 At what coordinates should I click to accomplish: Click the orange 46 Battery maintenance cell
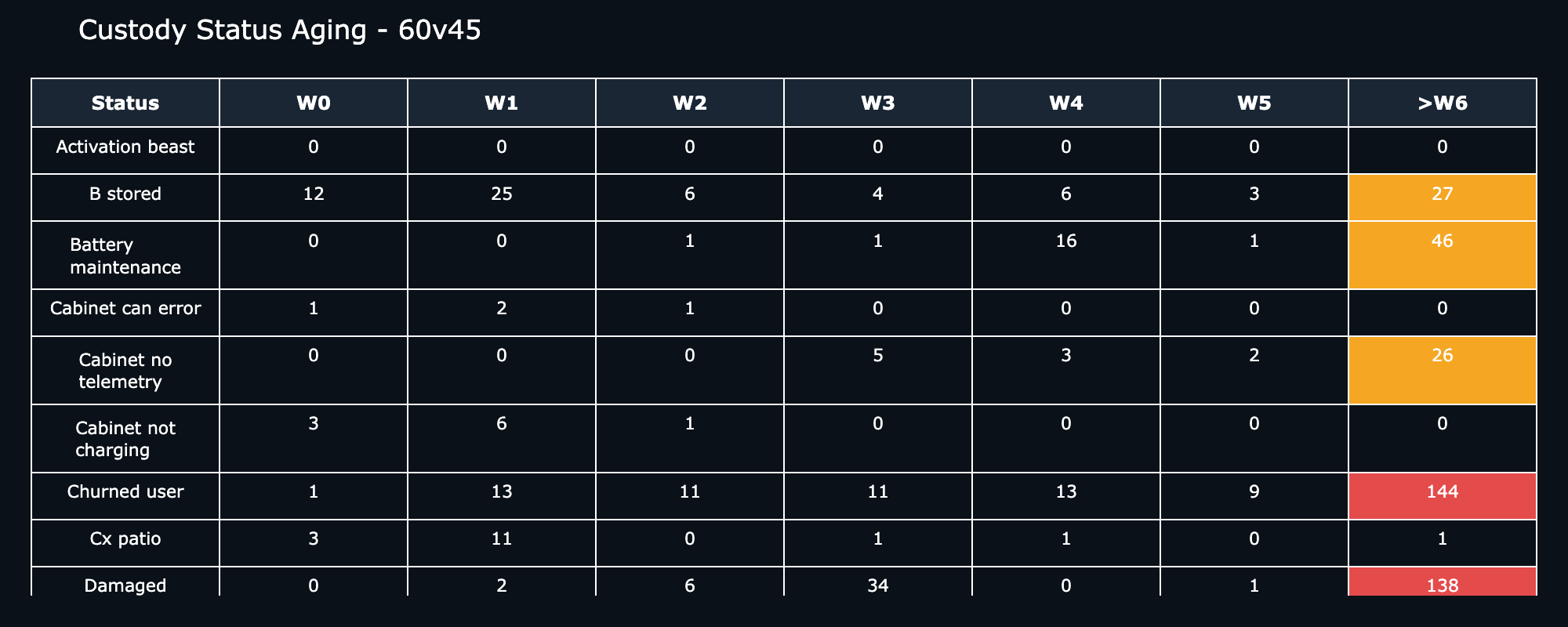pos(1443,255)
